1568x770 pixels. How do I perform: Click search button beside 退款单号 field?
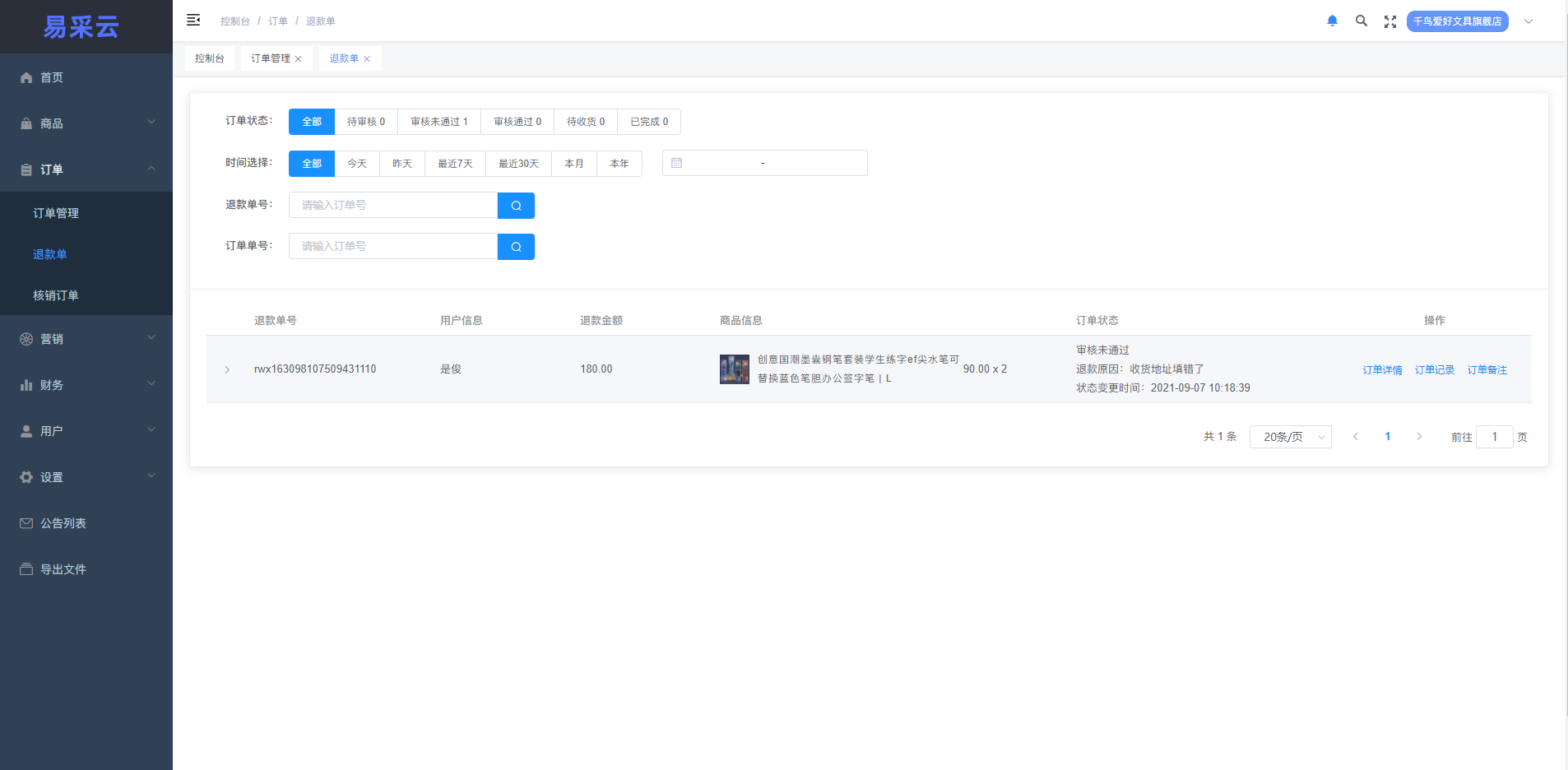(x=516, y=206)
